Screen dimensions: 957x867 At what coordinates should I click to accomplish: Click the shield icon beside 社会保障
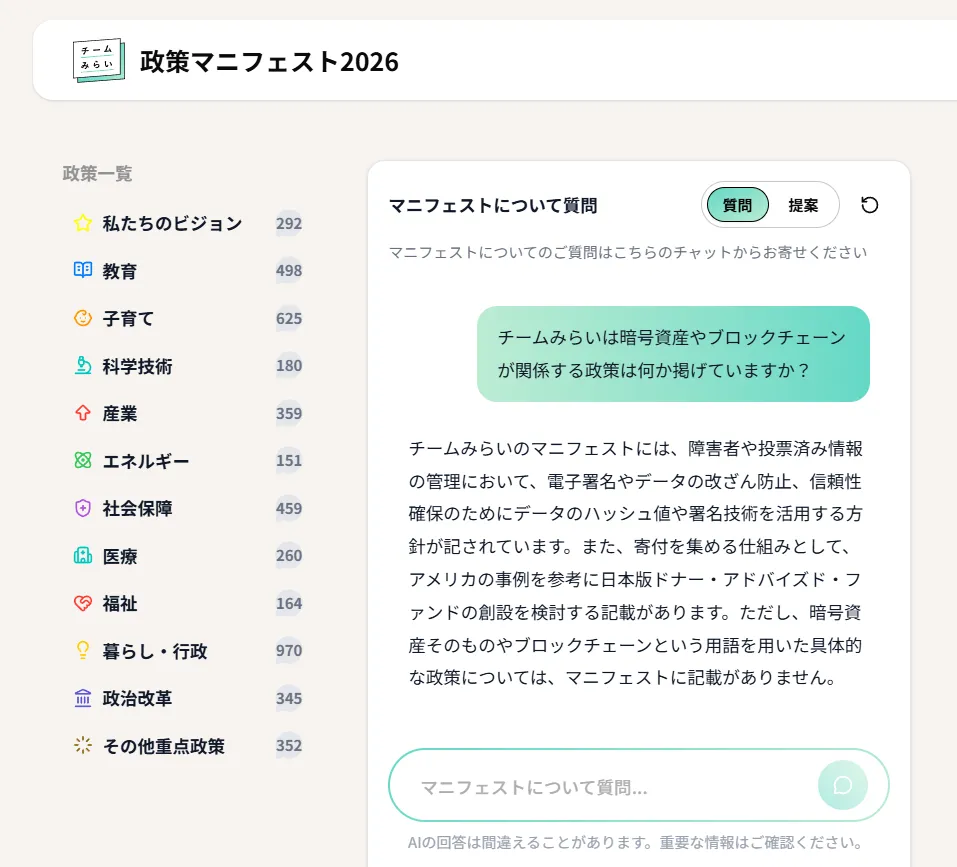[83, 508]
